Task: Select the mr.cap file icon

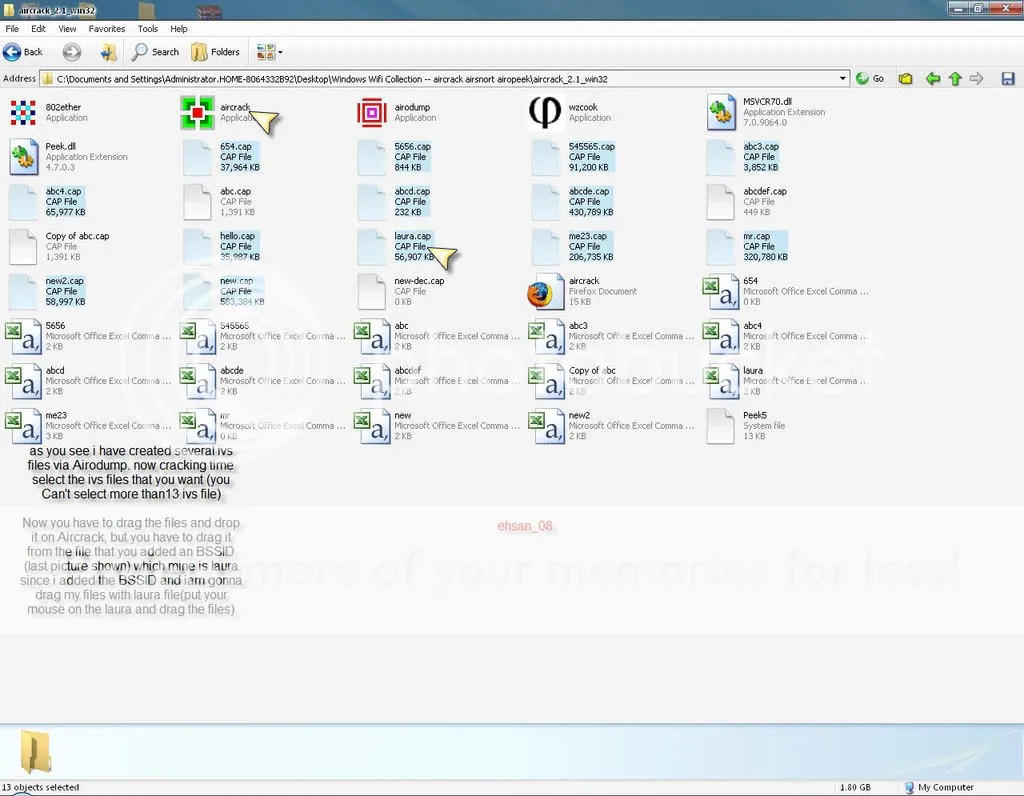Action: [721, 247]
